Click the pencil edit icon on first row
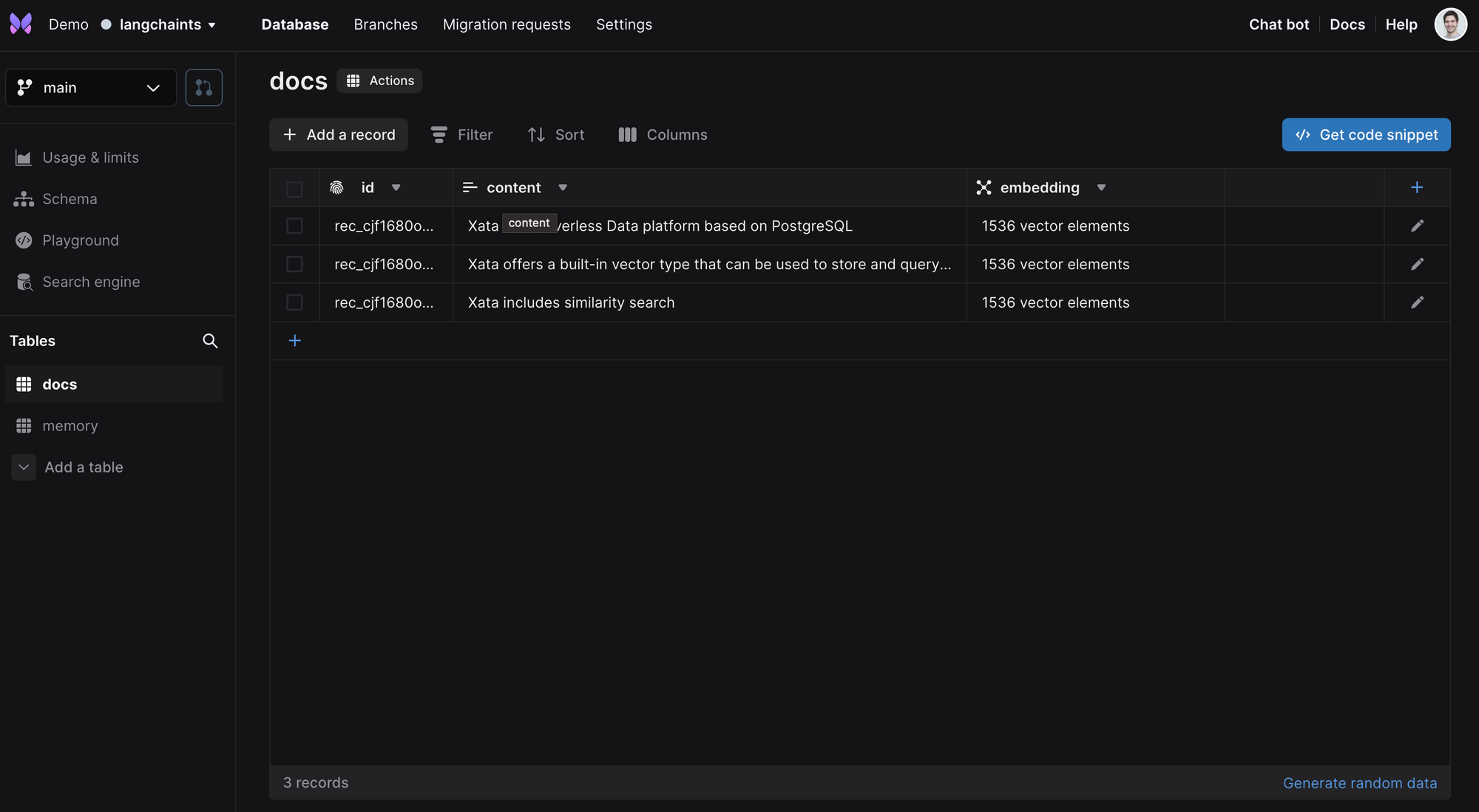This screenshot has height=812, width=1479. [x=1417, y=226]
